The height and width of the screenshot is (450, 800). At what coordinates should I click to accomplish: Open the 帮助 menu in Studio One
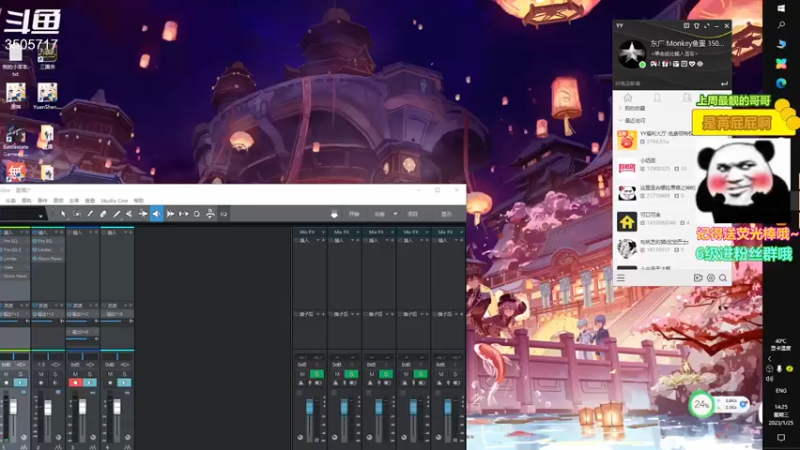click(139, 201)
